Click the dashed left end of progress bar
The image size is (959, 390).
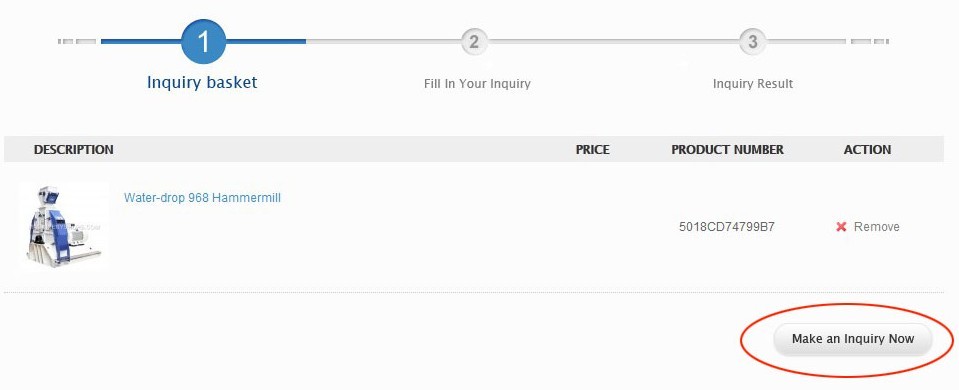click(77, 42)
